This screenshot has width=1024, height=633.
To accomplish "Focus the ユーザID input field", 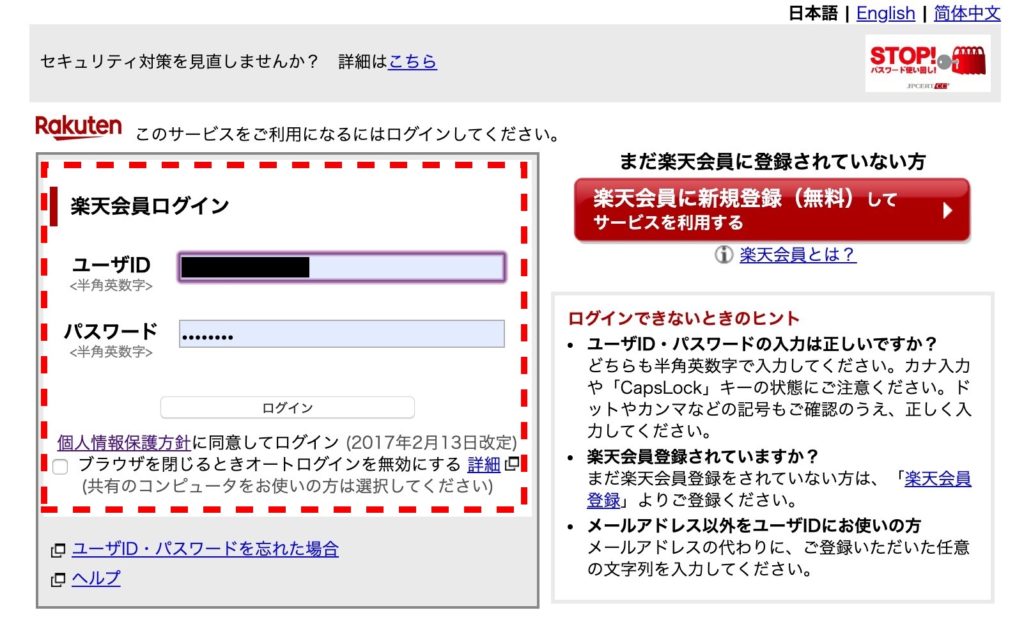I will pyautogui.click(x=342, y=267).
